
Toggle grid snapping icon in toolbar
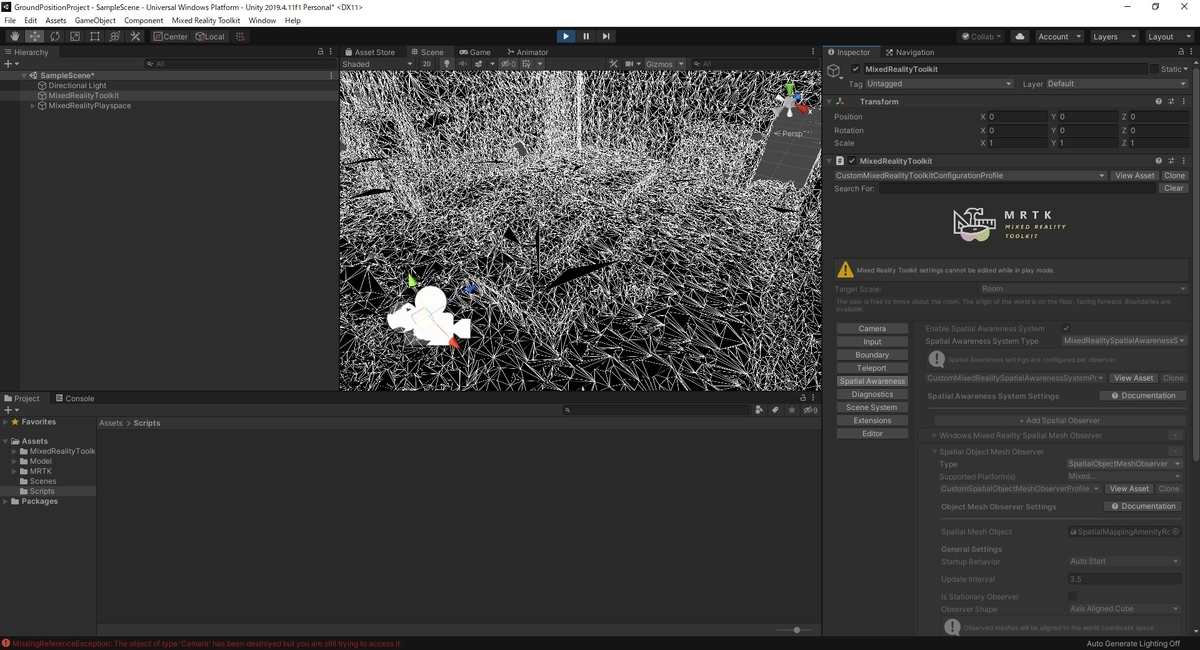[240, 36]
